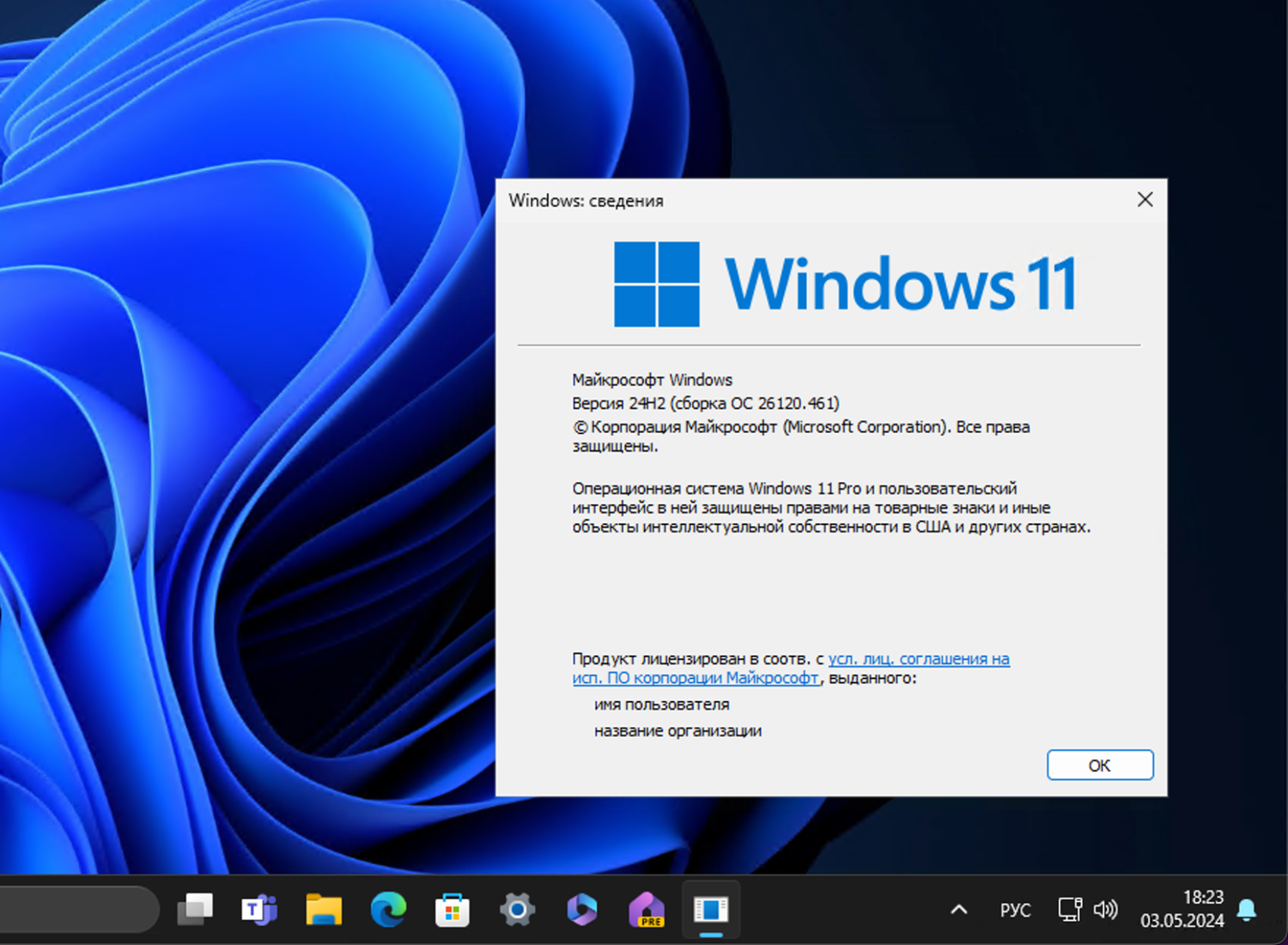Launch Microsoft Edge browser

click(x=389, y=909)
